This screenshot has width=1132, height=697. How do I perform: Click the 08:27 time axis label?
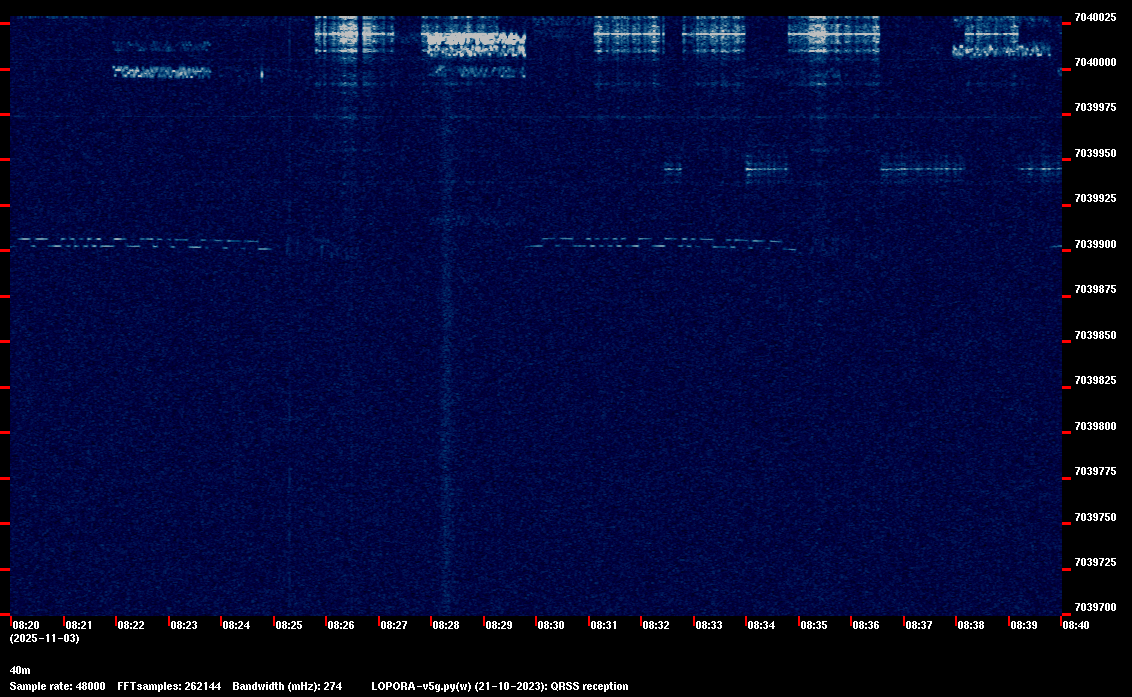pos(394,625)
